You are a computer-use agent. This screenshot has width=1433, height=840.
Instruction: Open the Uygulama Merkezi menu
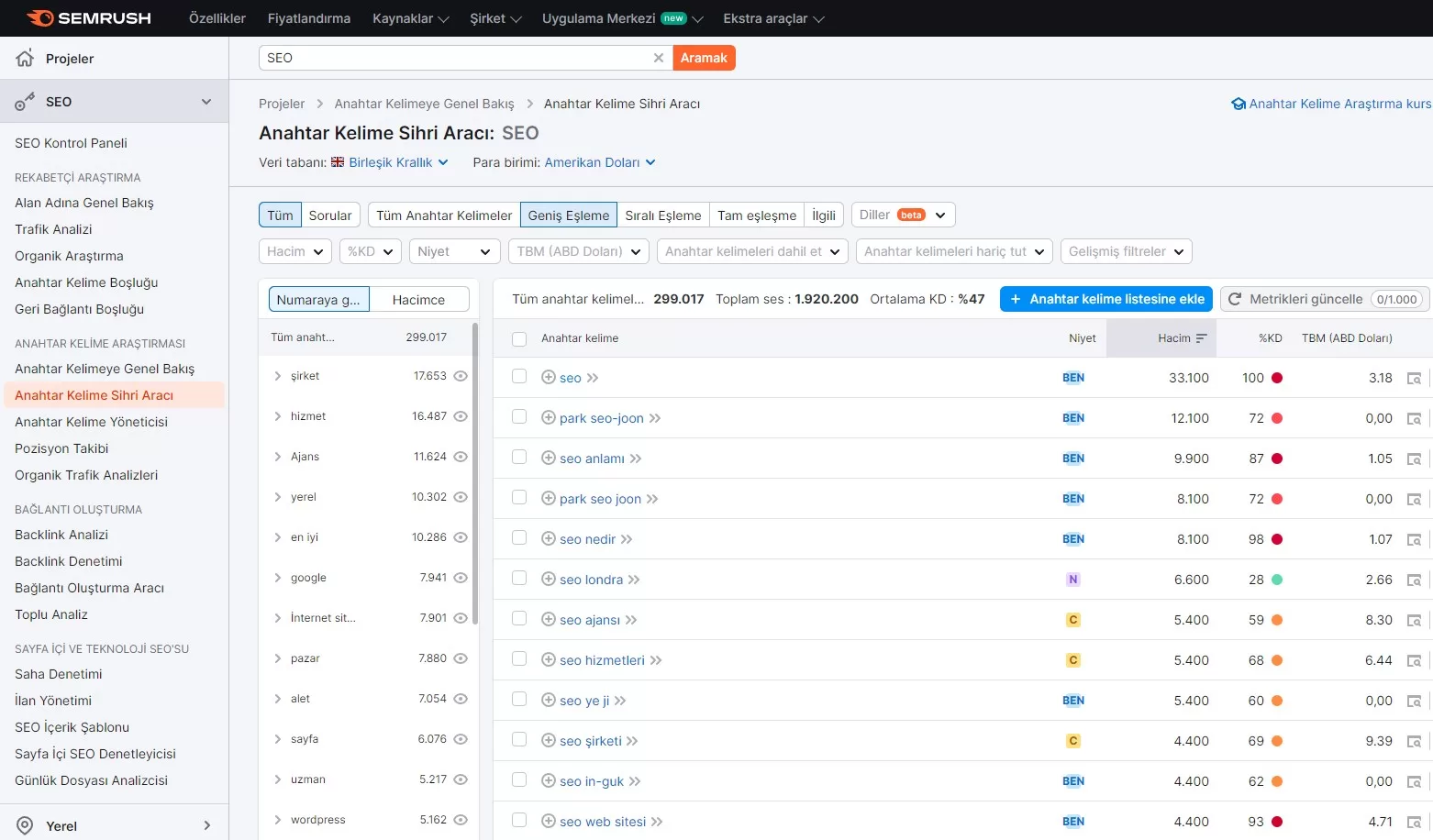[x=622, y=18]
